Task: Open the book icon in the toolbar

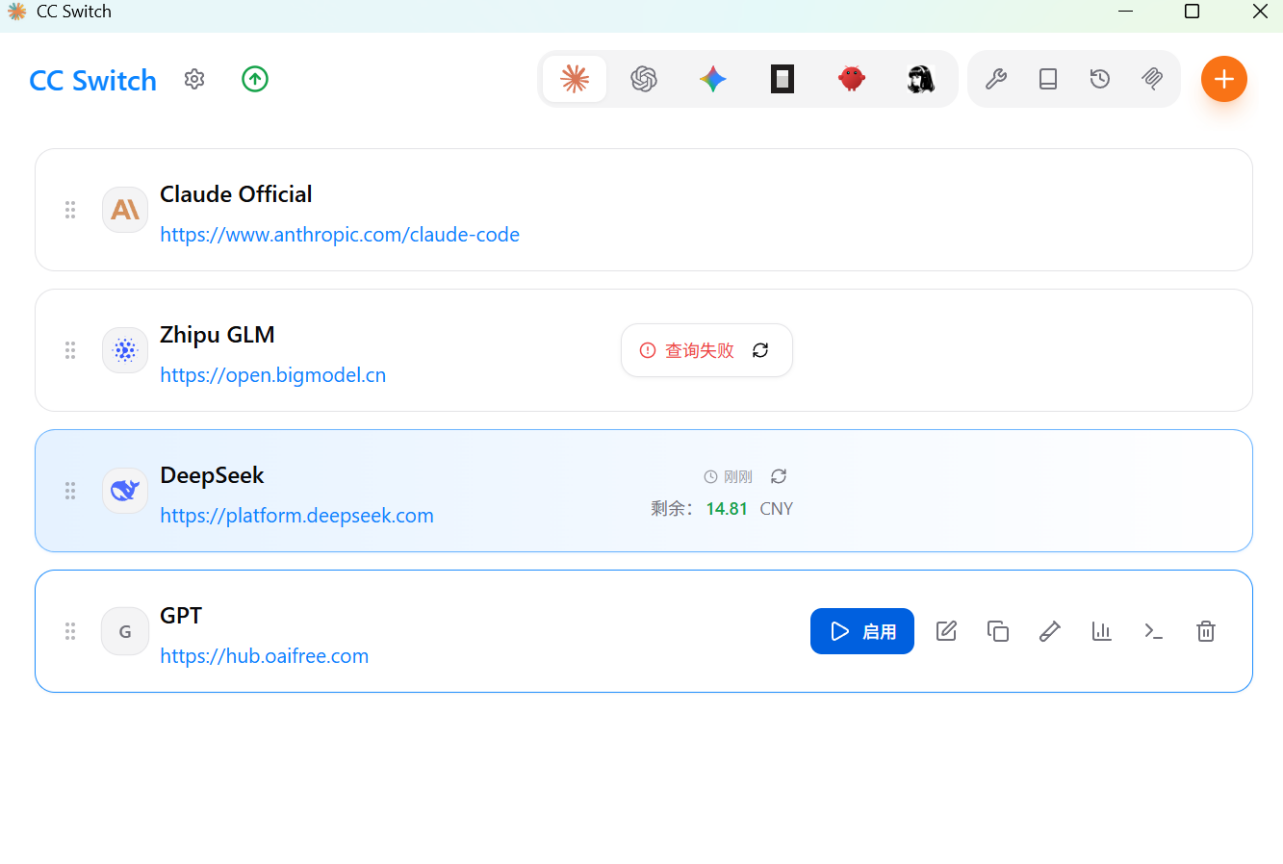Action: click(x=1048, y=79)
